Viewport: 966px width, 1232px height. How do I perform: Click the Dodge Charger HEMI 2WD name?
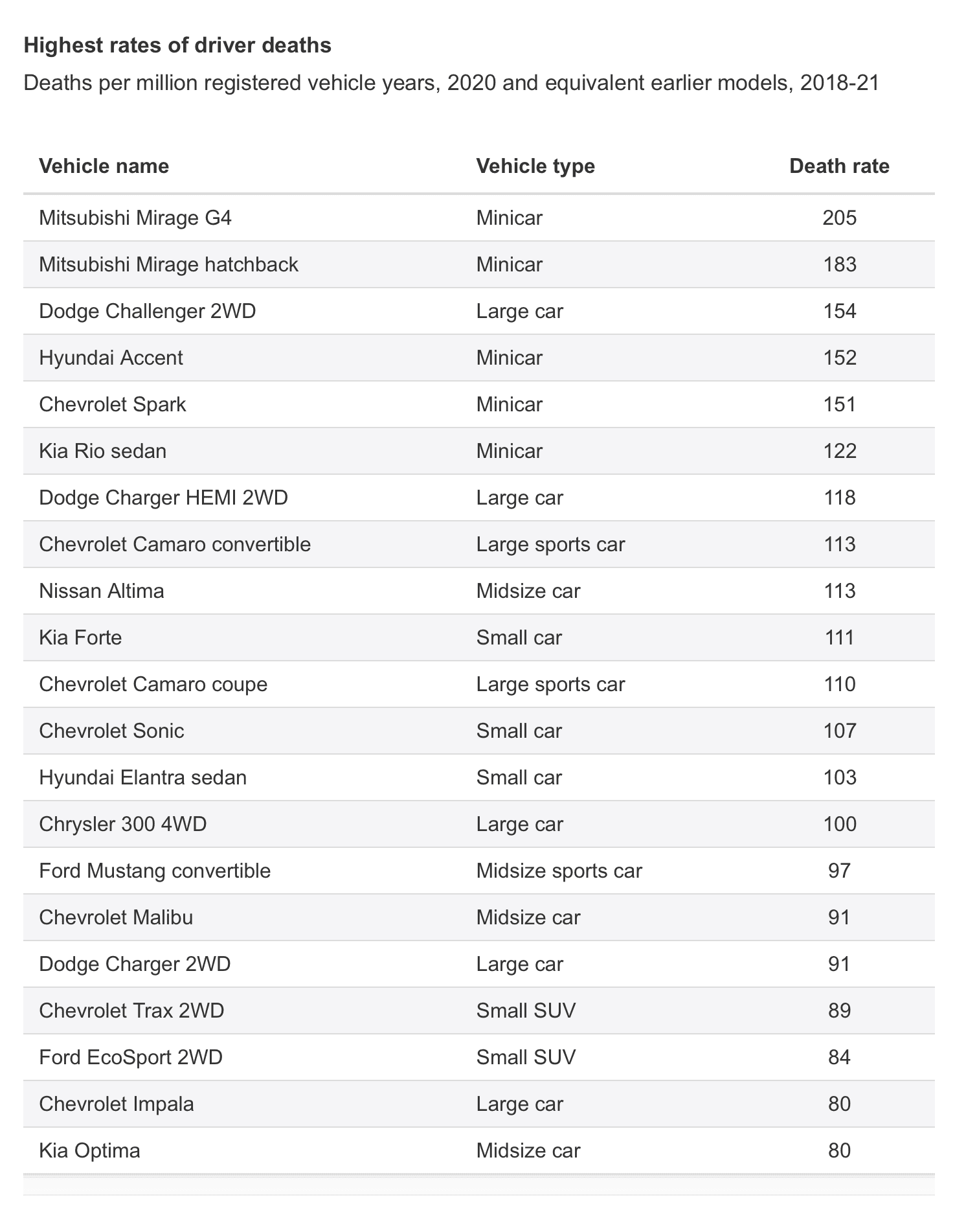pyautogui.click(x=163, y=497)
